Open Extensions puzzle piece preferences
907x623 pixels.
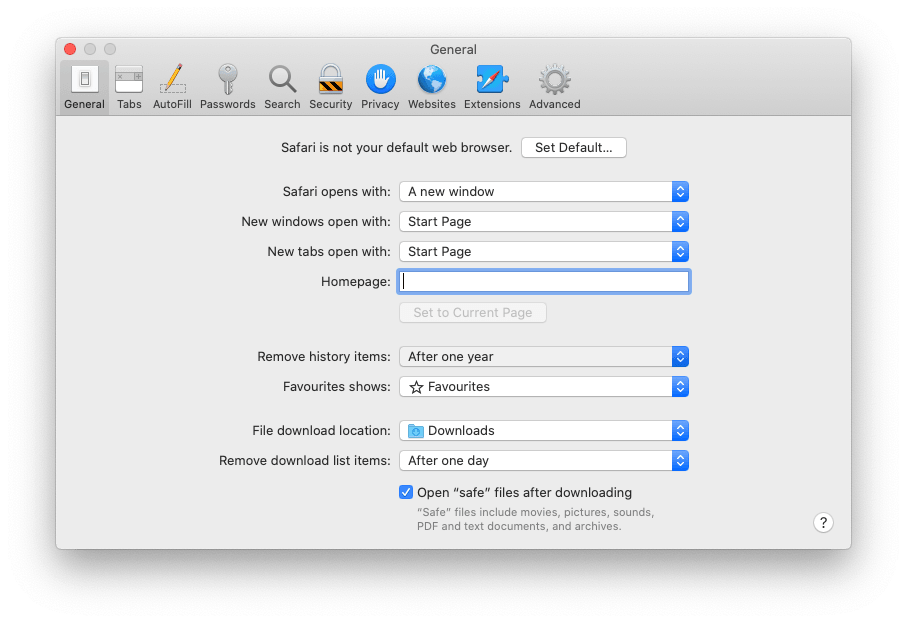[x=492, y=87]
